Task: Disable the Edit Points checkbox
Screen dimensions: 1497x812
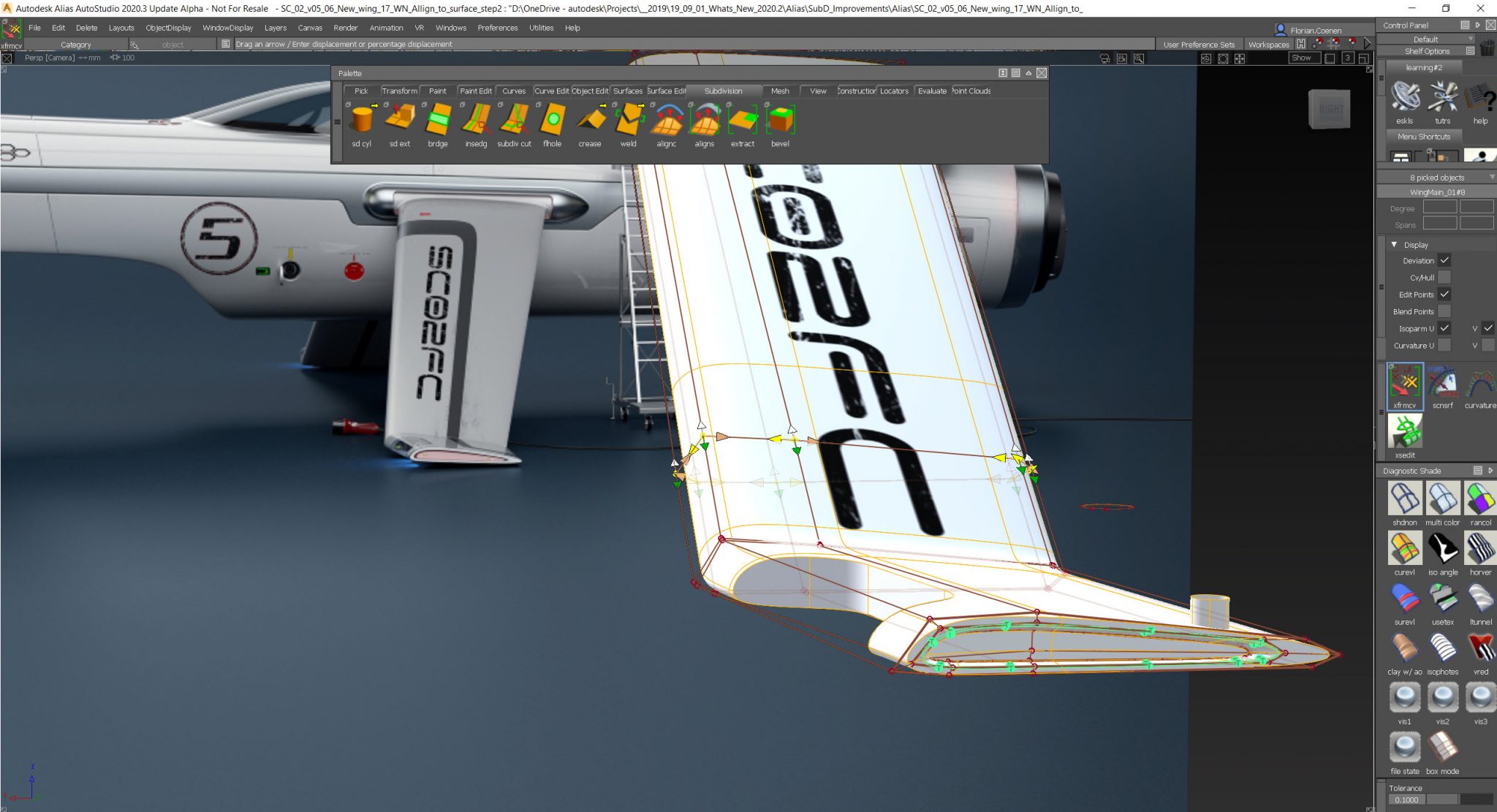Action: point(1444,295)
